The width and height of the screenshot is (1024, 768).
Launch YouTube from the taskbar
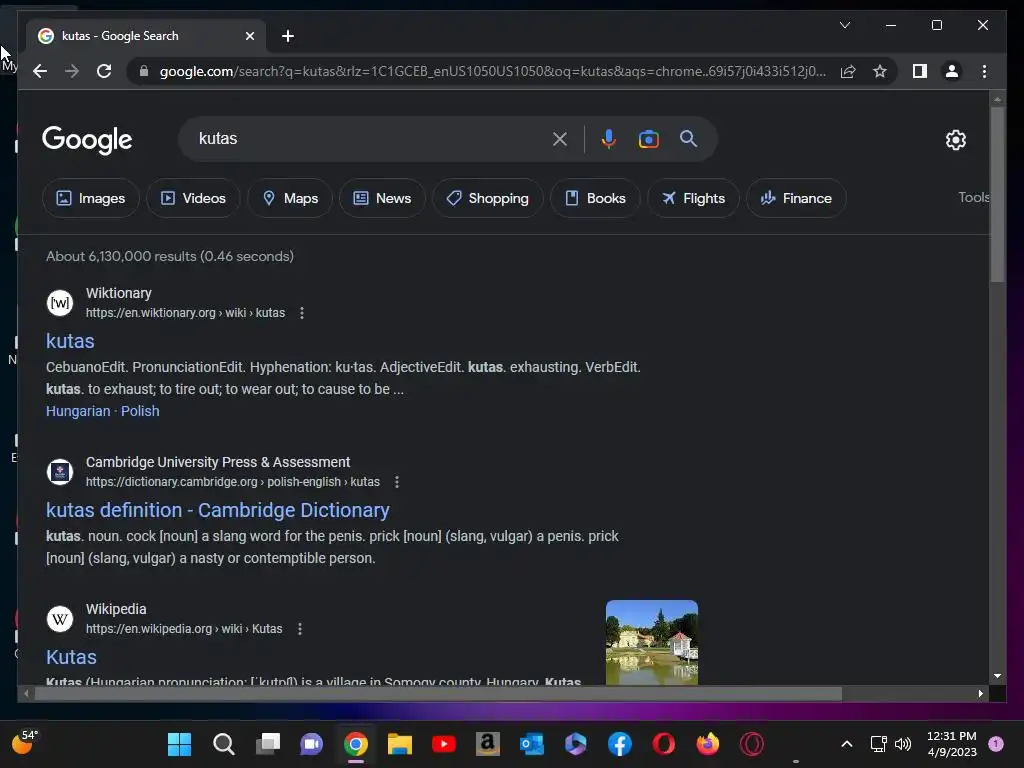pyautogui.click(x=444, y=744)
